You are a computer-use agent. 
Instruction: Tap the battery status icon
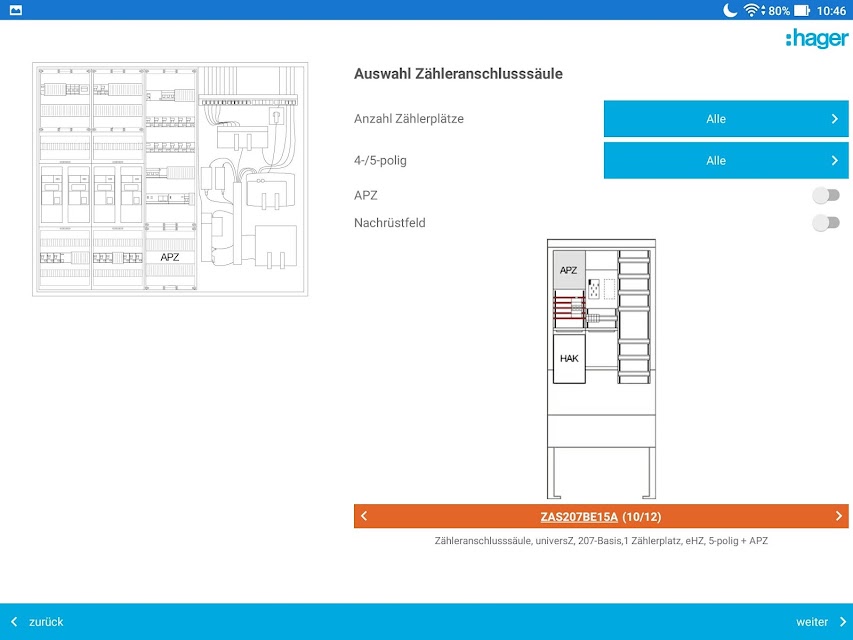[x=802, y=10]
